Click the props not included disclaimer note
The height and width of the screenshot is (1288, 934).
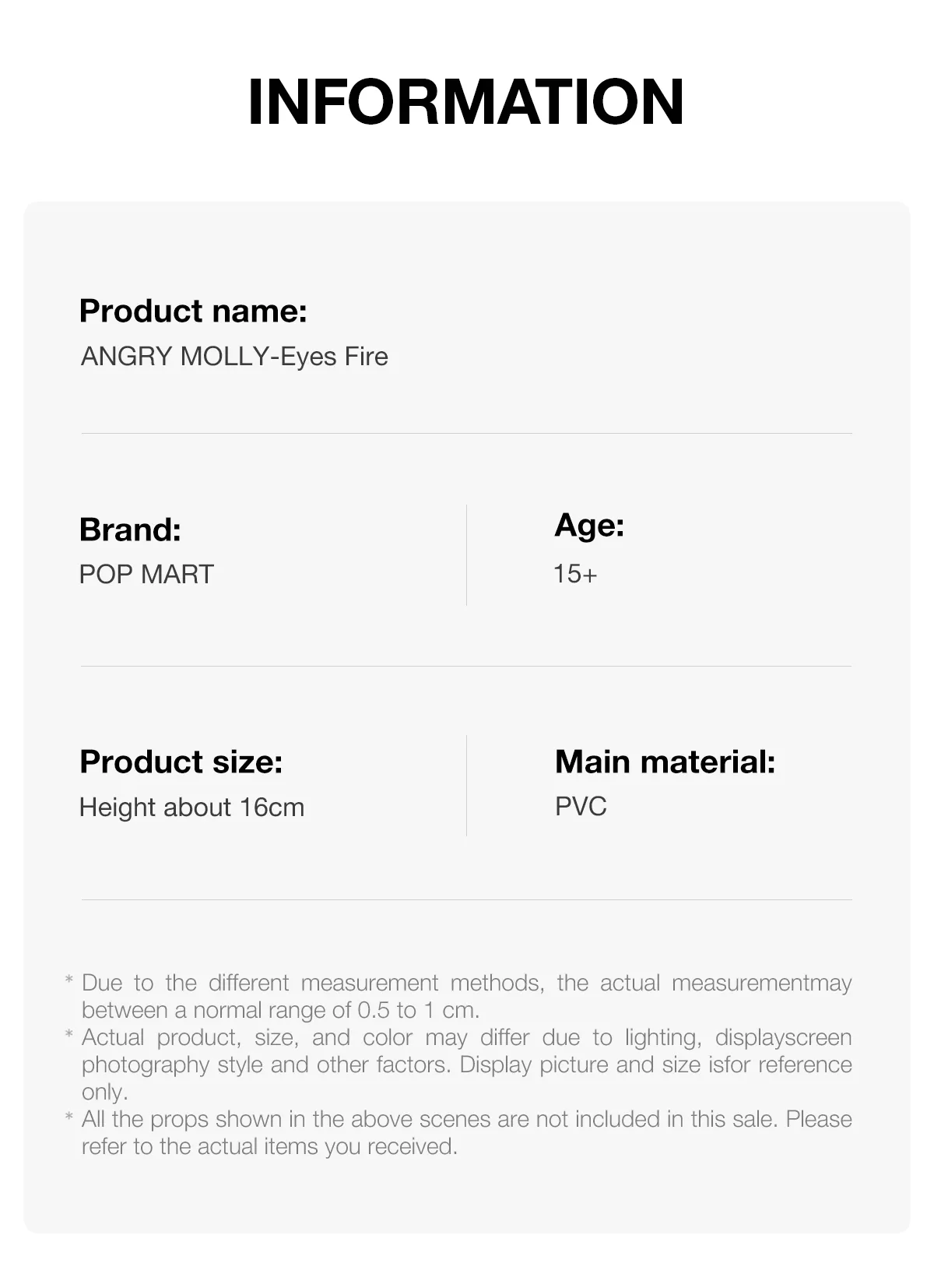[x=466, y=1132]
